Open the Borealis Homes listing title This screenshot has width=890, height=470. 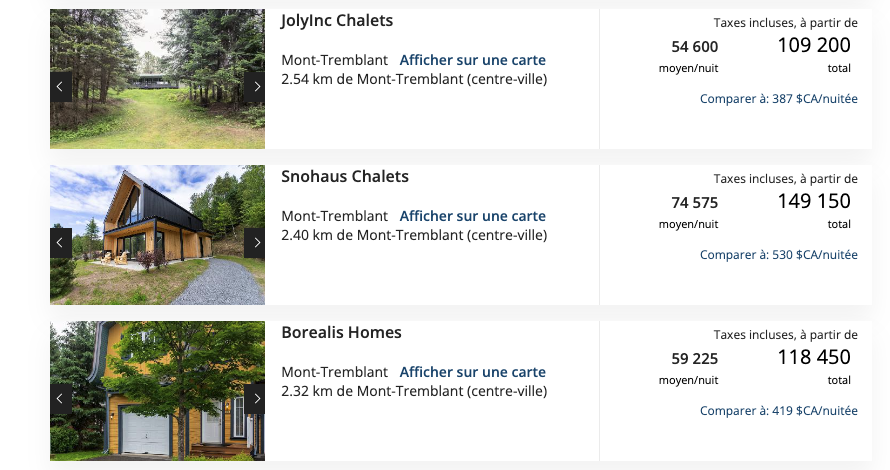click(341, 333)
